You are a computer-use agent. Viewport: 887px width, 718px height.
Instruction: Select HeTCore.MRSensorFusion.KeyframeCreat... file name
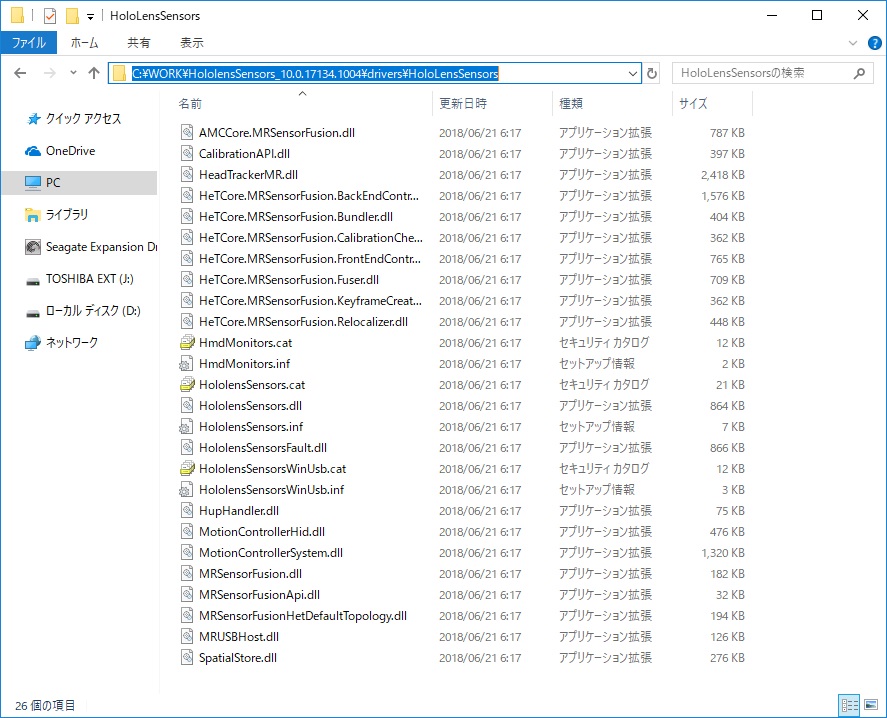(x=311, y=301)
